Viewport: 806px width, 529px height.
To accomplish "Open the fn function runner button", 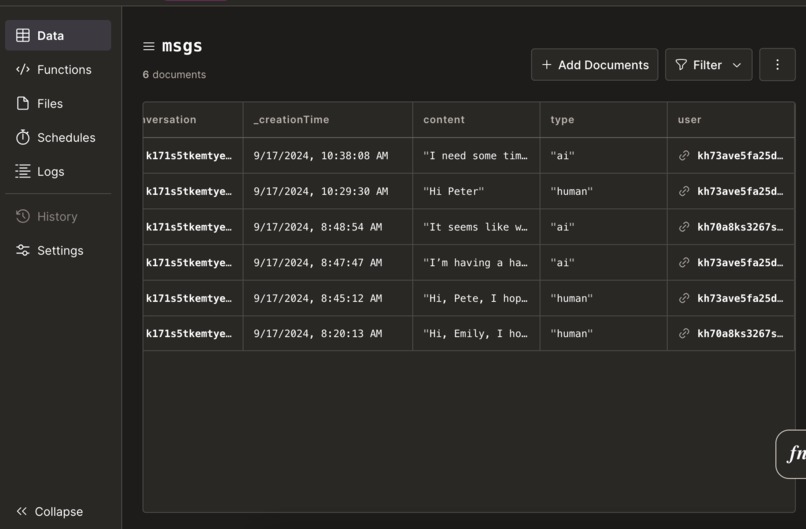I will point(792,454).
